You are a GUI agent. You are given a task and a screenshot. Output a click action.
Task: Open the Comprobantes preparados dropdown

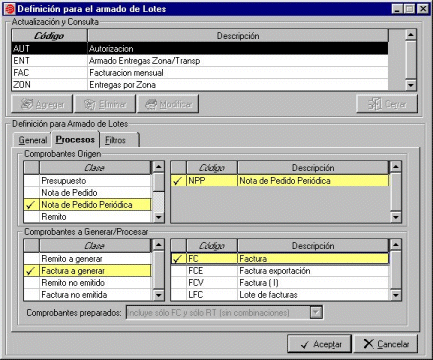[316, 313]
